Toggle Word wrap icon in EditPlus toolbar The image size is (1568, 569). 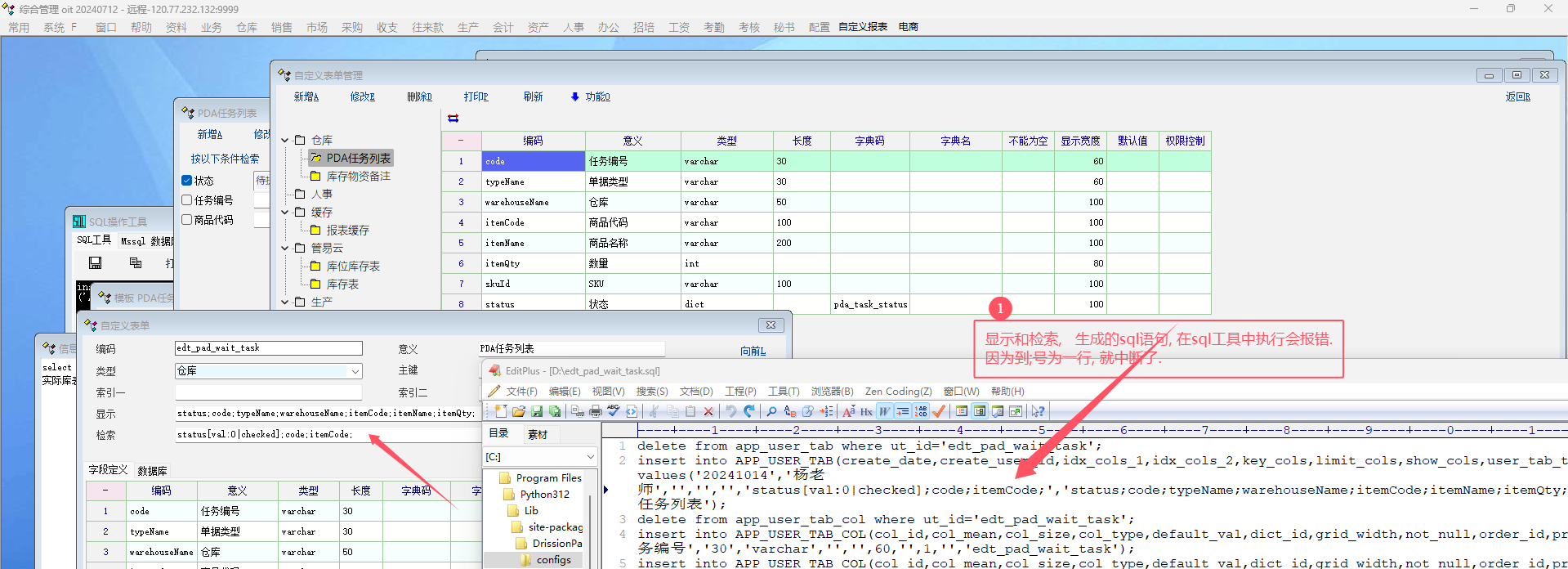884,411
